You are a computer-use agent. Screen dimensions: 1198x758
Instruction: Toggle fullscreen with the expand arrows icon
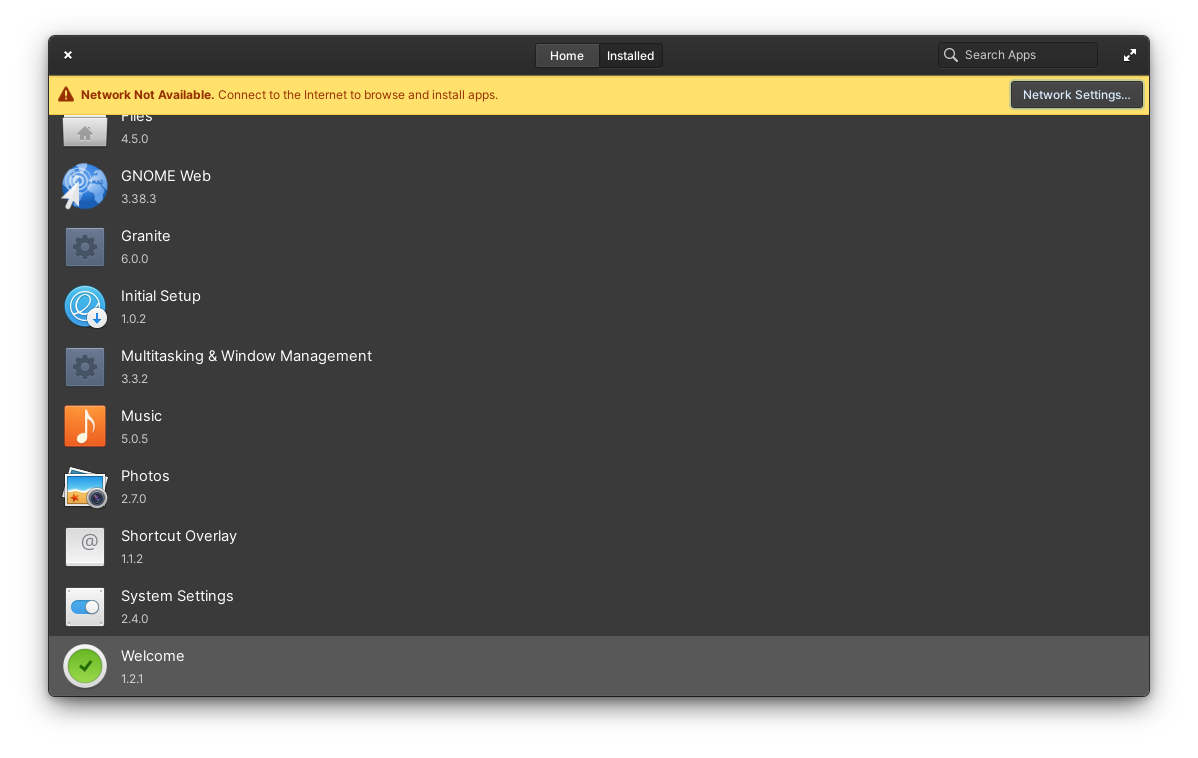[1130, 55]
